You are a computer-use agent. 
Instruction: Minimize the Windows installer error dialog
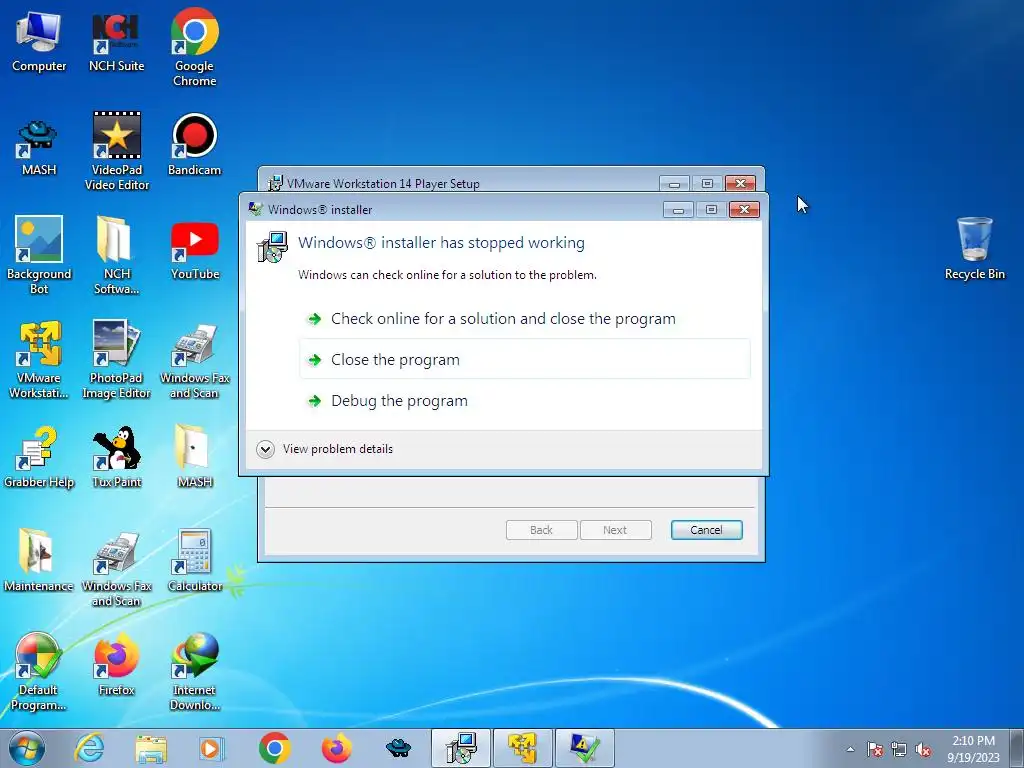pyautogui.click(x=679, y=210)
